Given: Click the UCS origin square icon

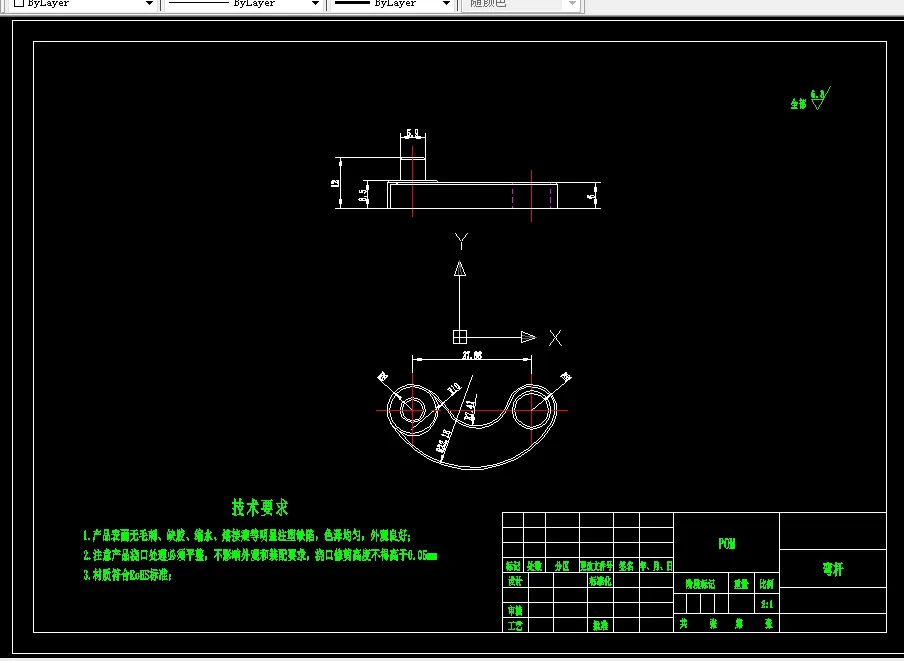Looking at the screenshot, I should [x=459, y=337].
